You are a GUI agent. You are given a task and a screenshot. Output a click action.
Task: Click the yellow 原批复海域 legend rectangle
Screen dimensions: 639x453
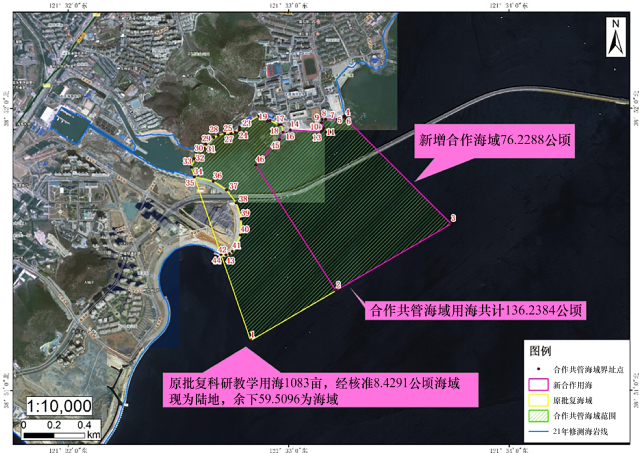[538, 400]
